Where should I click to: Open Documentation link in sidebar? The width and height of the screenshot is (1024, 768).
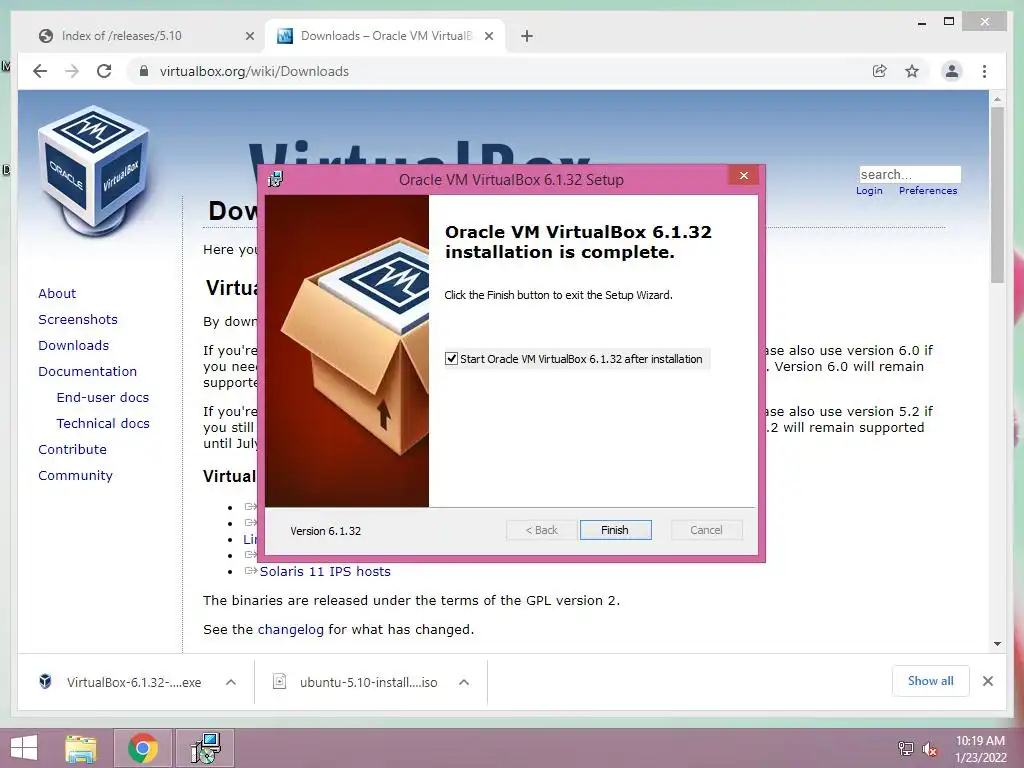[x=88, y=372]
